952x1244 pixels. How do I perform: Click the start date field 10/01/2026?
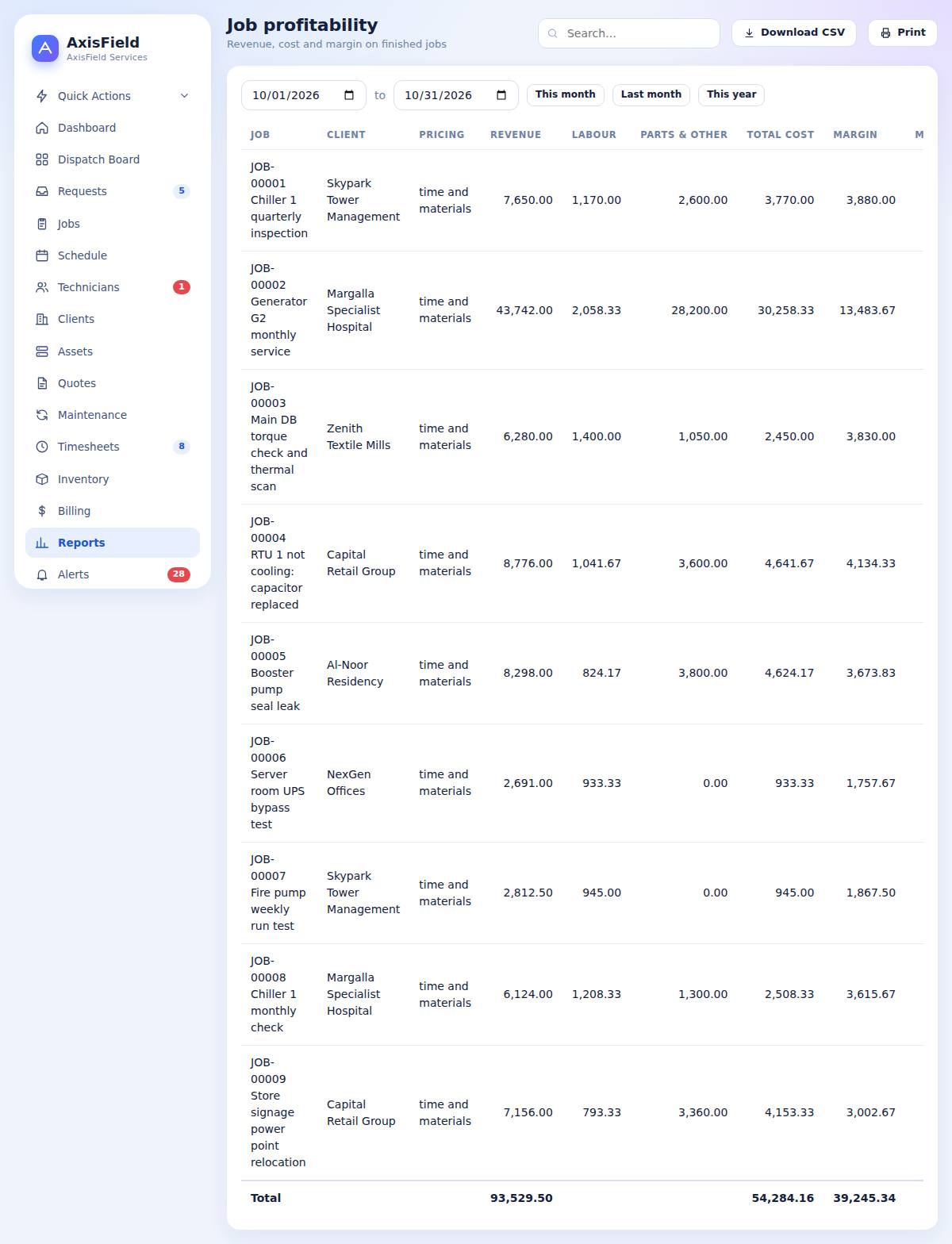(x=304, y=95)
